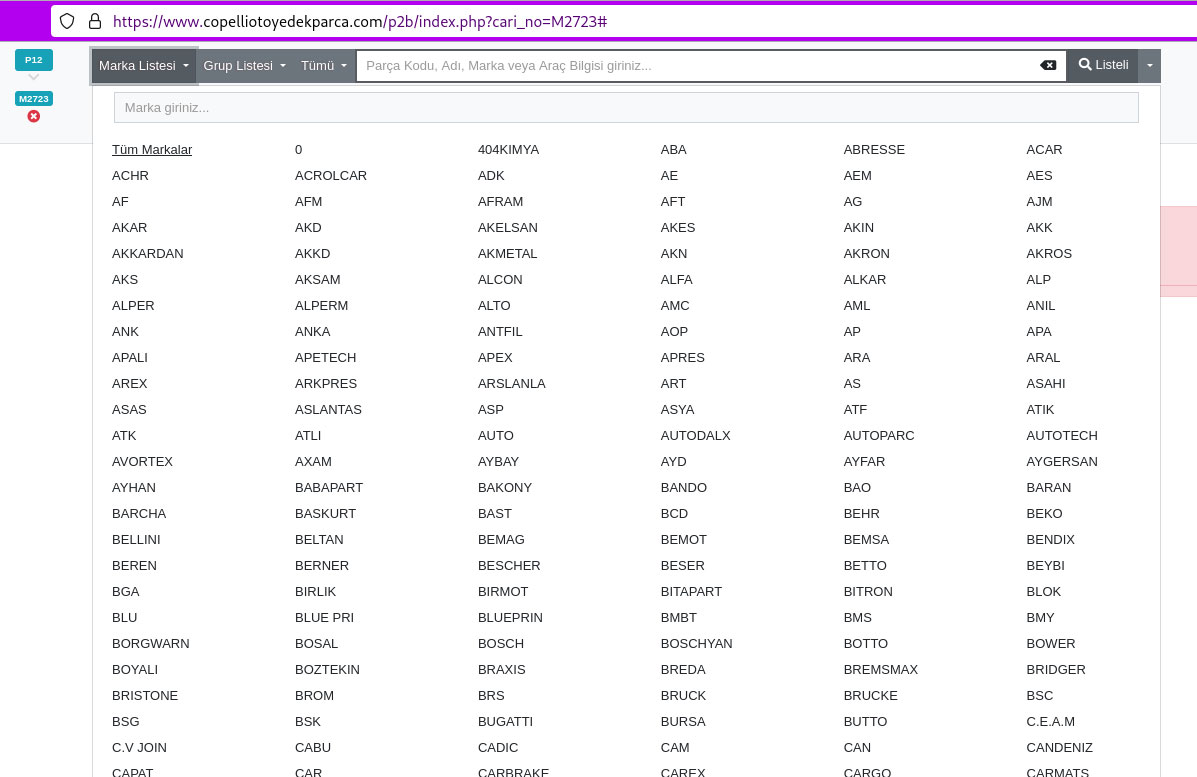Focus the Parça Kodu search field
The width and height of the screenshot is (1197, 777).
[x=698, y=65]
